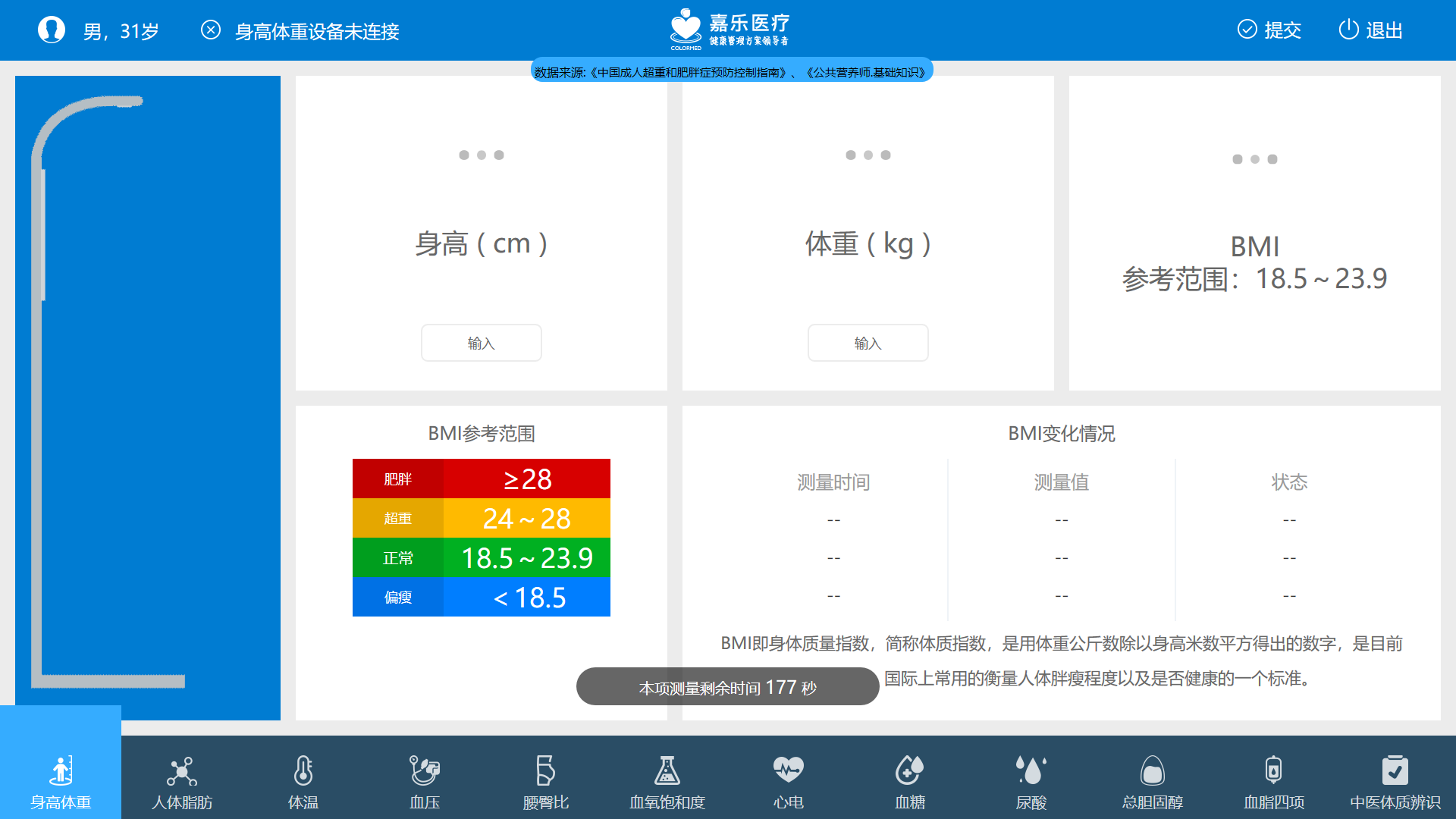This screenshot has width=1456, height=819.
Task: Select the 血糖 blood glucose icon
Action: pyautogui.click(x=909, y=777)
